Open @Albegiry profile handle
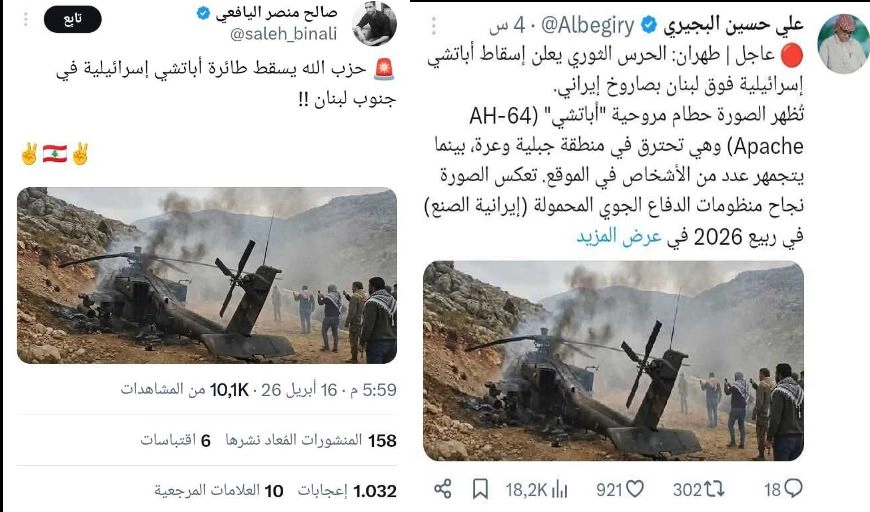 [588, 26]
